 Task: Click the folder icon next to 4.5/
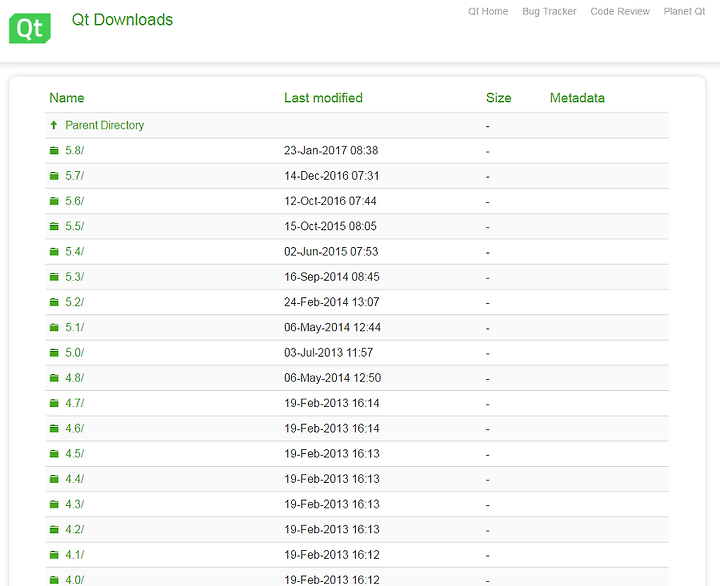point(54,453)
